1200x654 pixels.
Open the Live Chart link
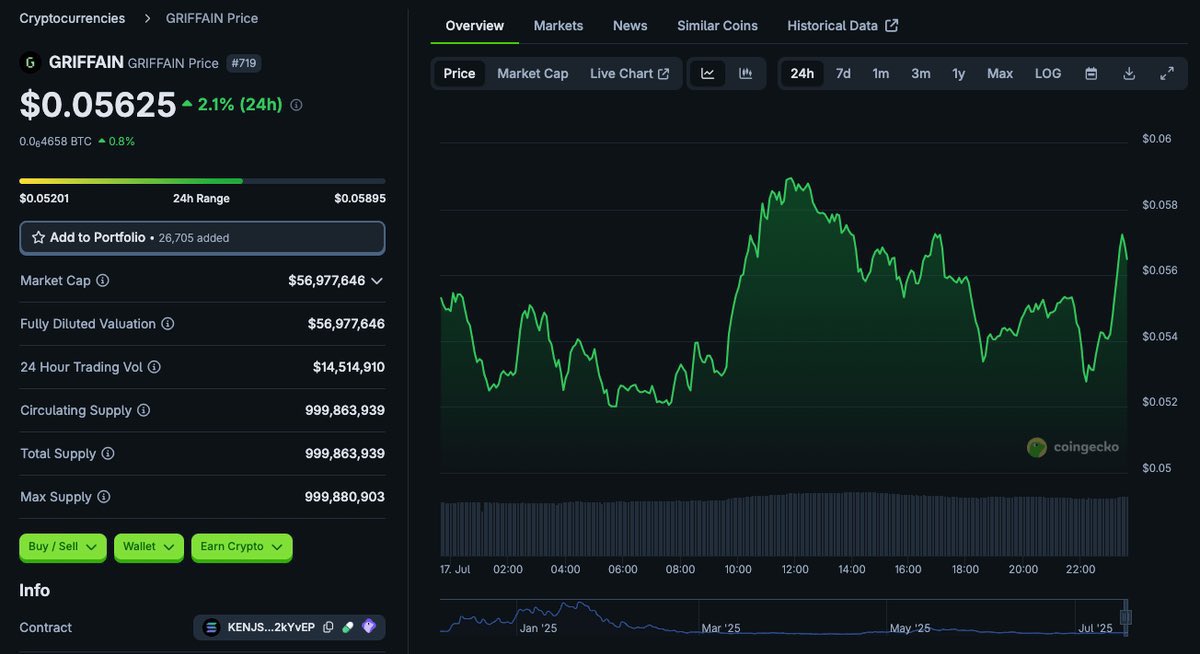[630, 73]
